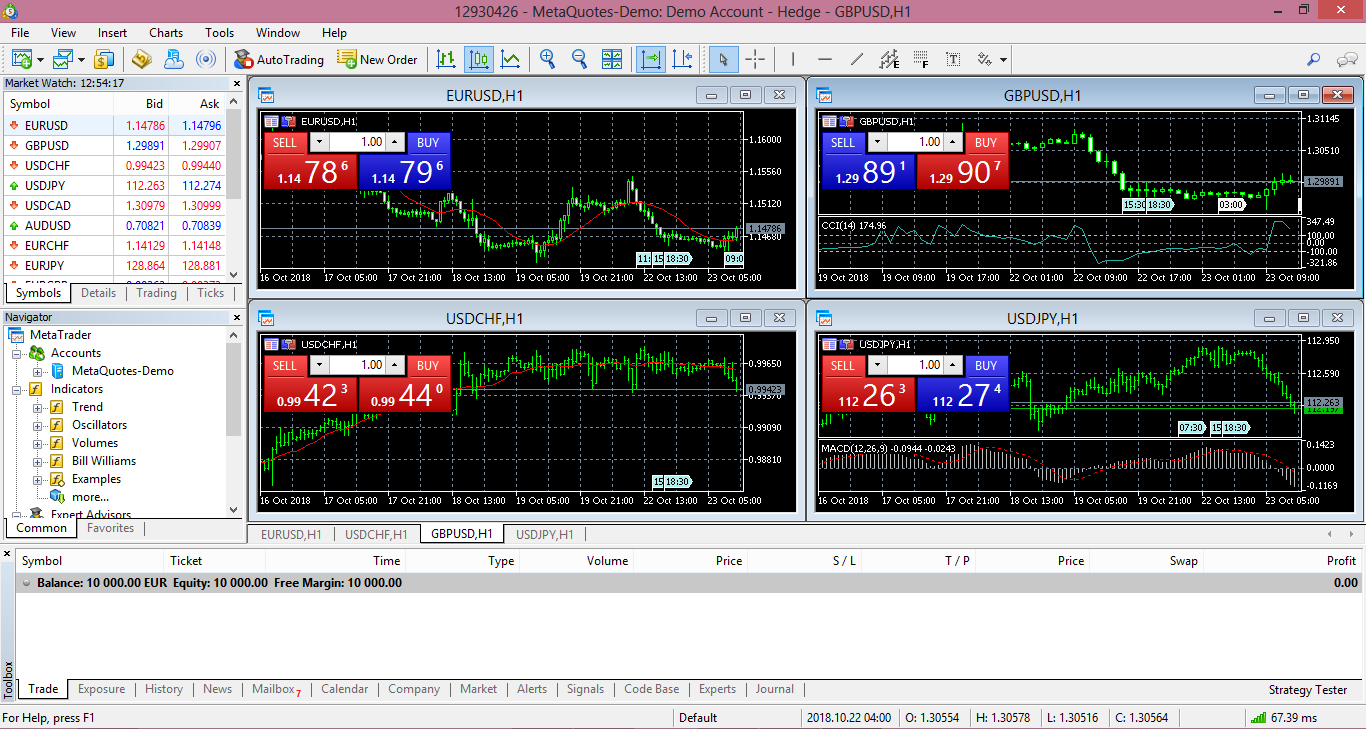Toggle the candlestick chart mode

479,60
